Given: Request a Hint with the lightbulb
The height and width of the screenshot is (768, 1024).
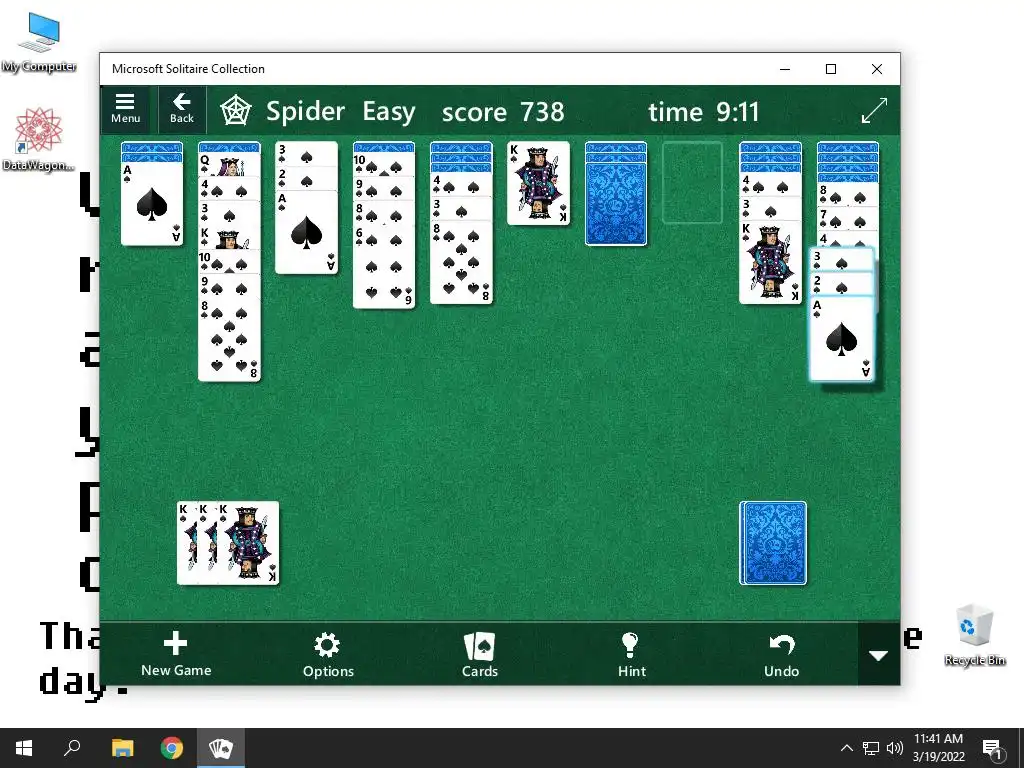Looking at the screenshot, I should tap(632, 654).
